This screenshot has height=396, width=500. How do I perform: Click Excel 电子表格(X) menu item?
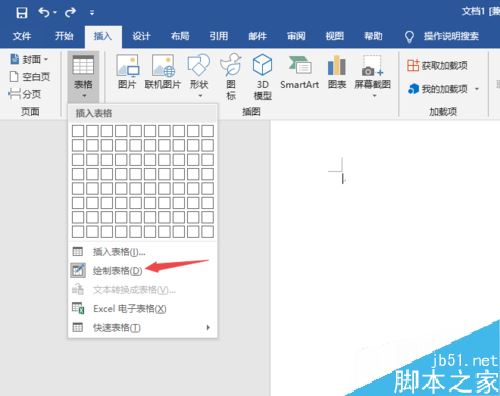pos(143,309)
